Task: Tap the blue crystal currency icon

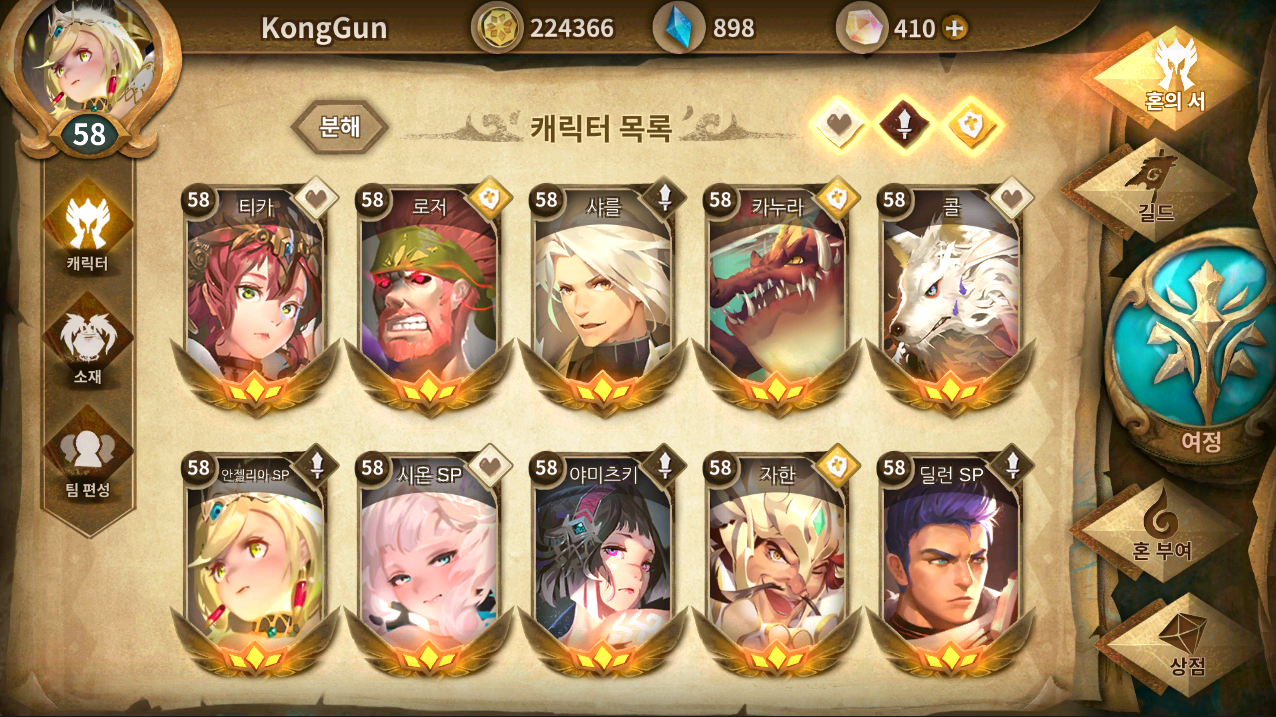Action: point(680,28)
